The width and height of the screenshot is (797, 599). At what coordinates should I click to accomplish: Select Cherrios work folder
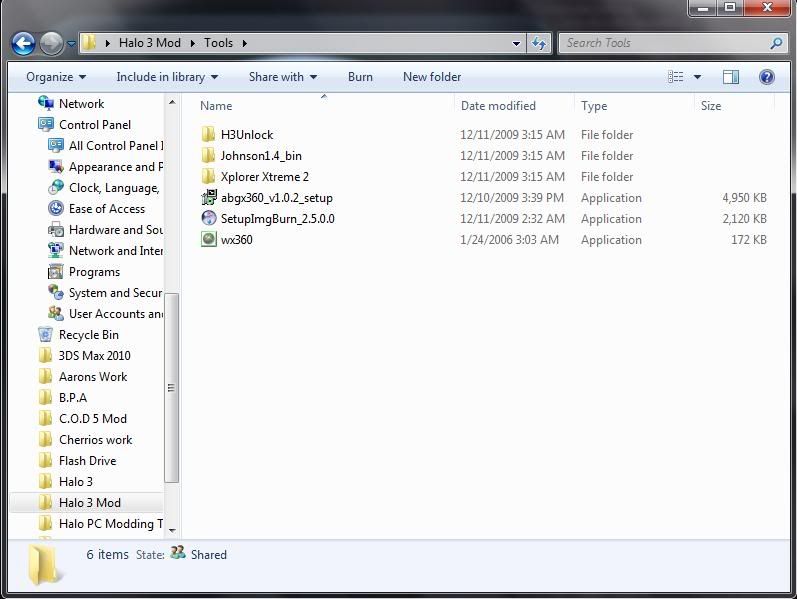pos(96,440)
